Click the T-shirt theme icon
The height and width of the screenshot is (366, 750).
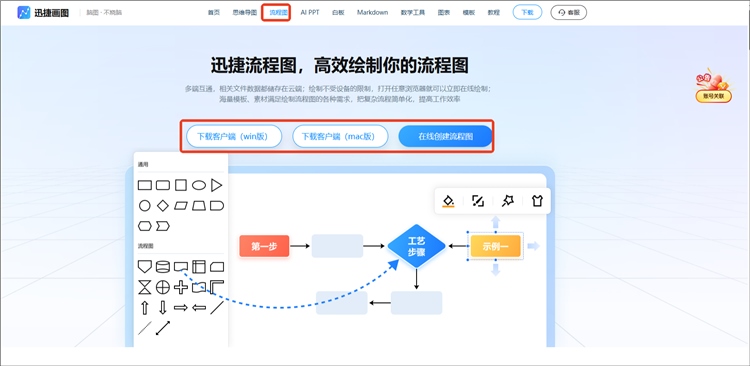(x=537, y=201)
